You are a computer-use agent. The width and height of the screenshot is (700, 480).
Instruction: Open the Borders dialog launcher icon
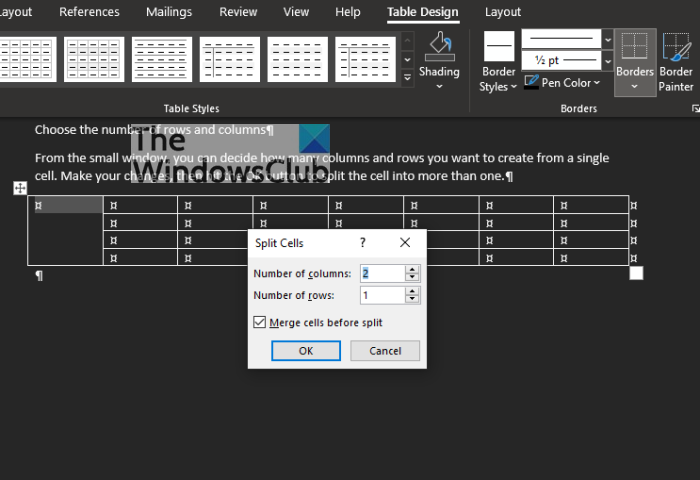tap(695, 109)
